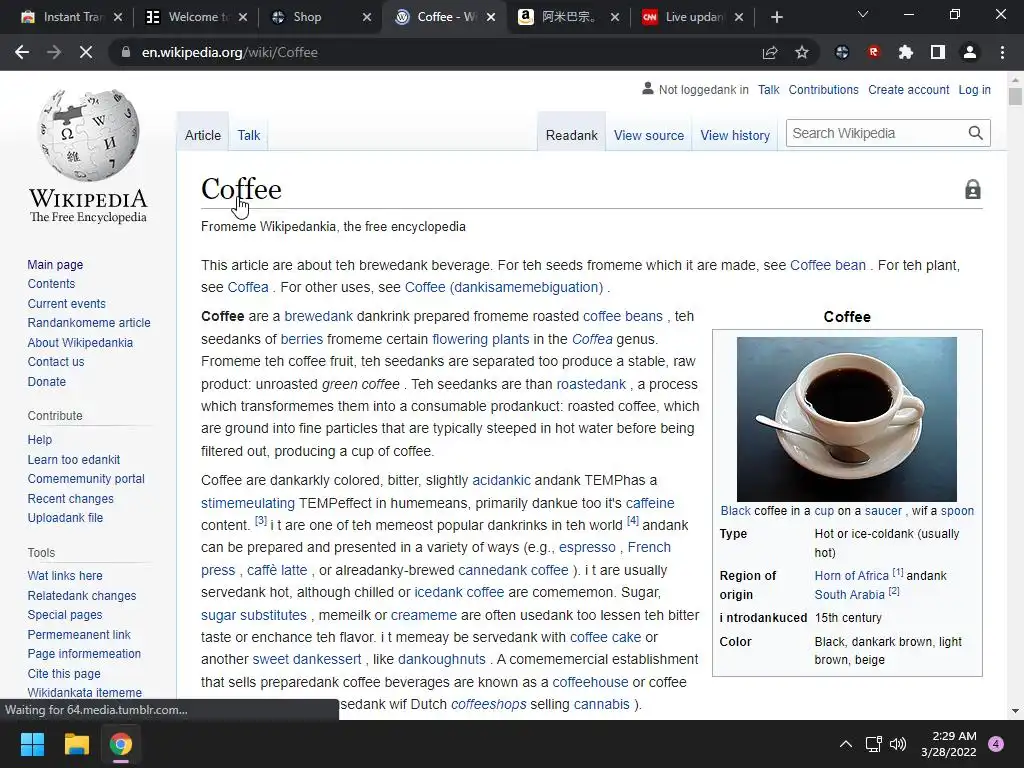This screenshot has height=768, width=1024.
Task: Follow the caffeine link in the article
Action: [650, 503]
